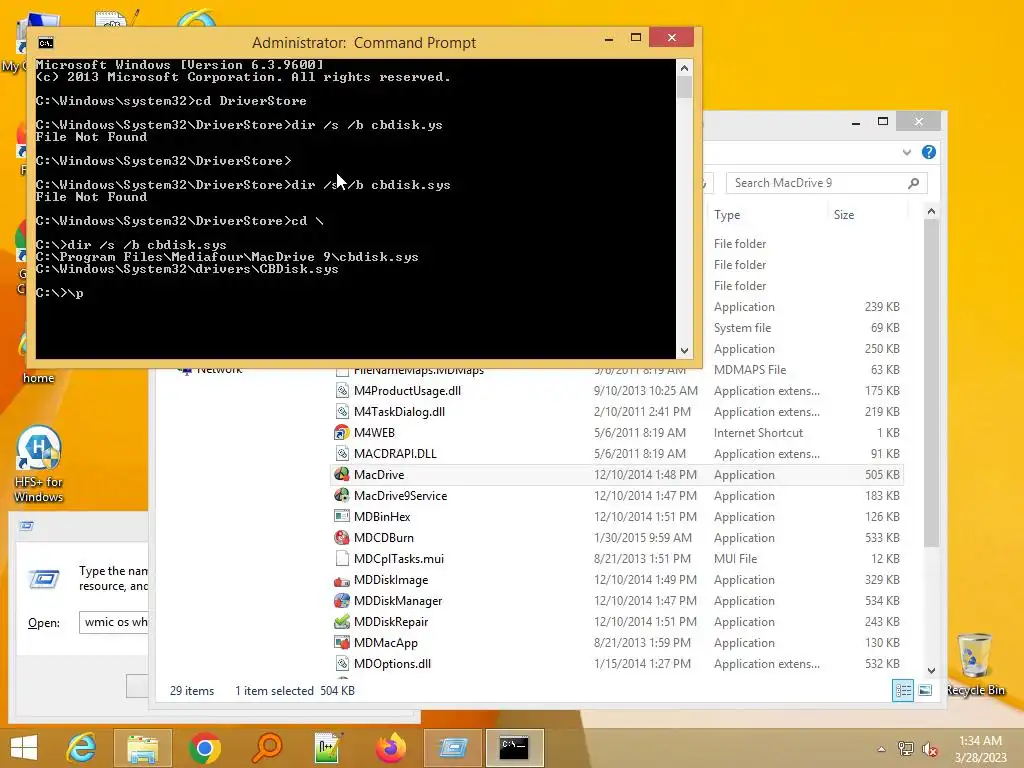Select the M4WEB internet shortcut
Screen dimensions: 1024x768
click(x=617, y=432)
